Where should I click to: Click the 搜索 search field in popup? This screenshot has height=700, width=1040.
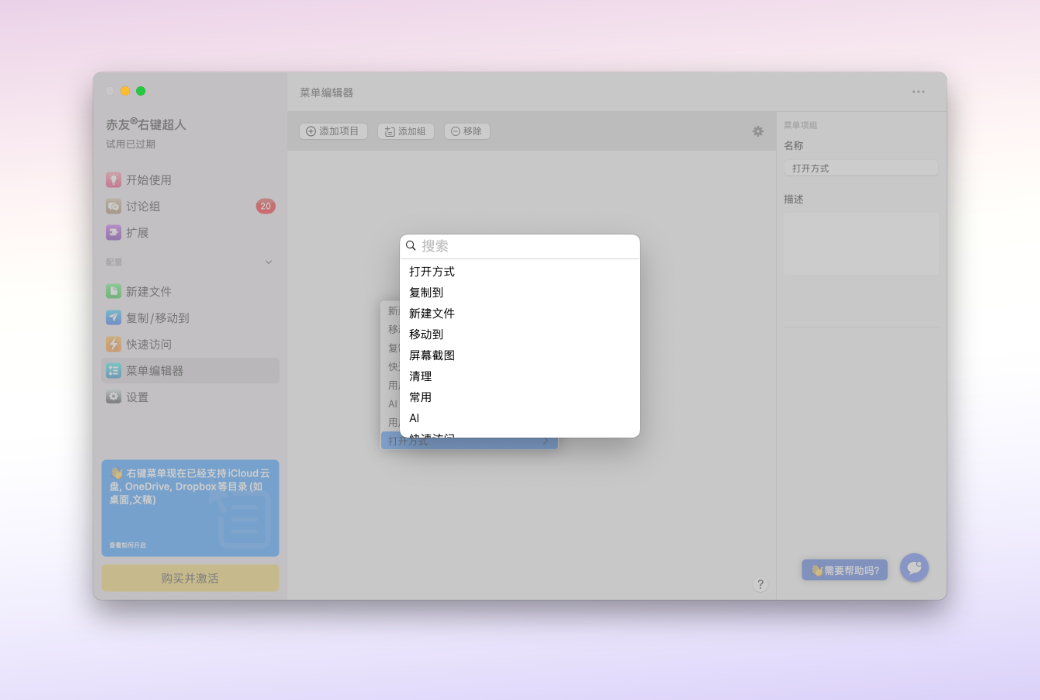[x=520, y=246]
